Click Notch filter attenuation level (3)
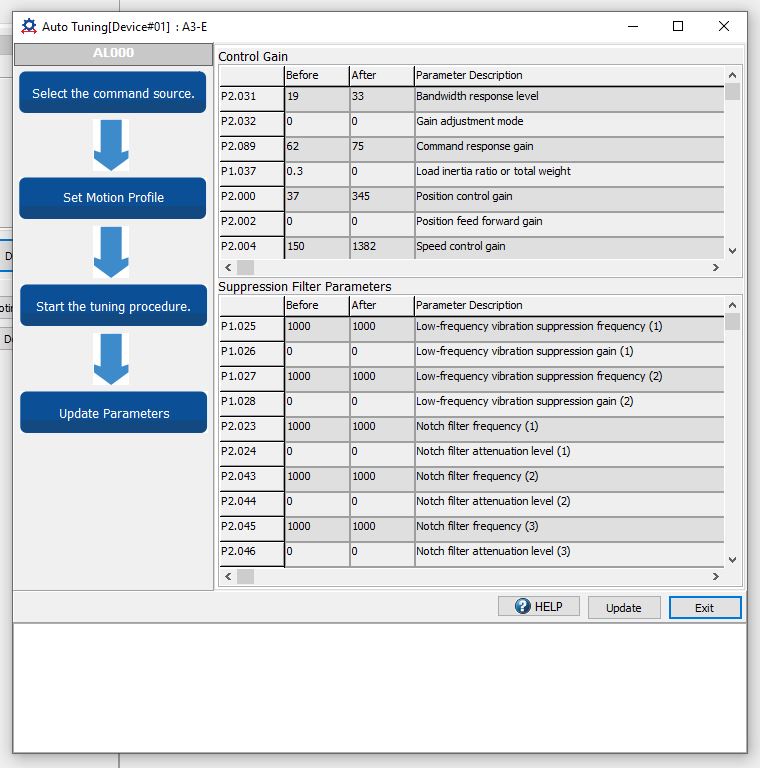 tap(569, 553)
